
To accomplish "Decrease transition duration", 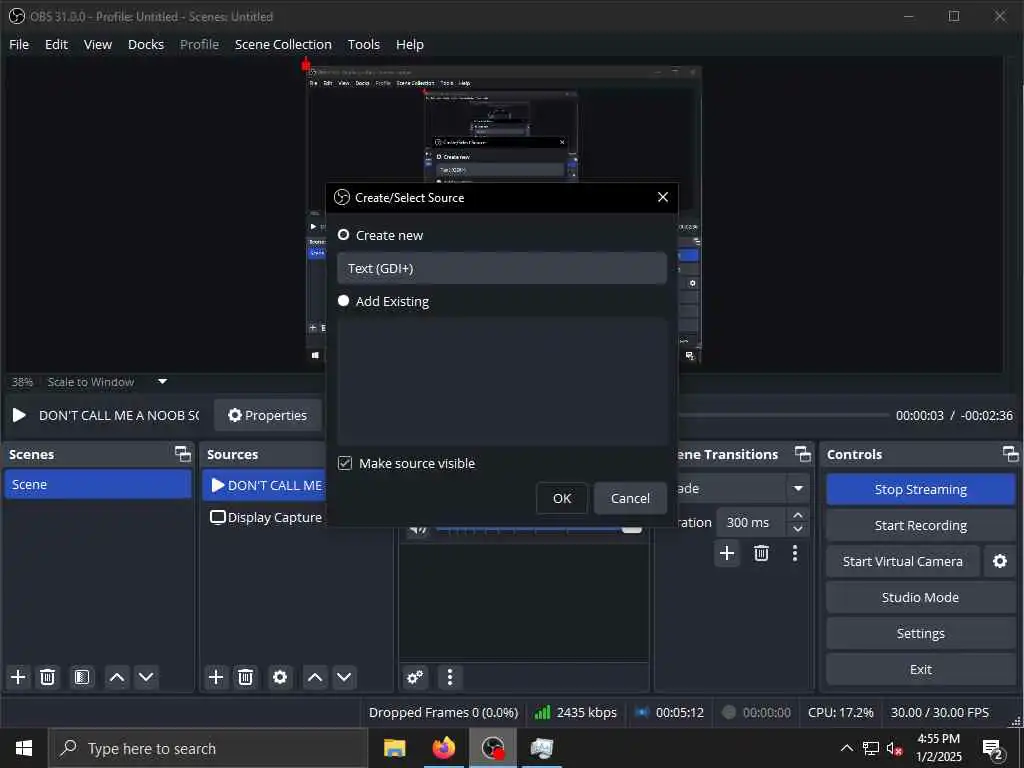I will [x=798, y=530].
